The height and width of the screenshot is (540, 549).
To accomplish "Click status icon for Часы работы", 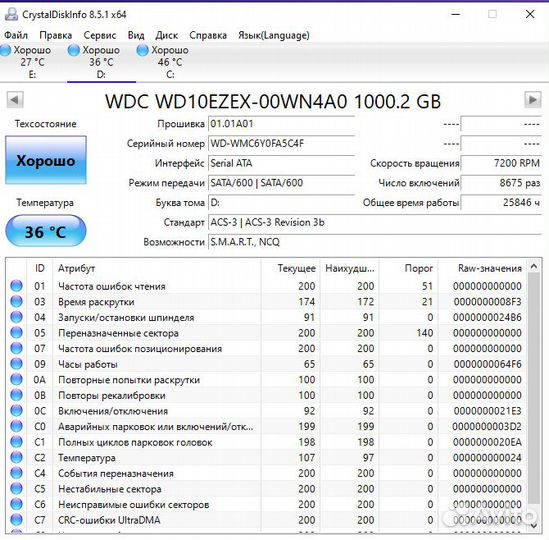I will coord(16,364).
